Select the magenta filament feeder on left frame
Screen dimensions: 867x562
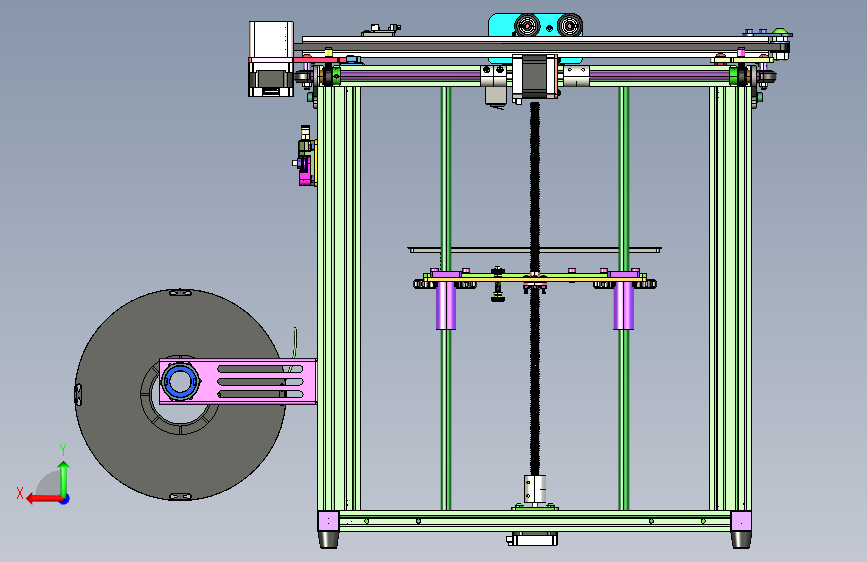click(x=305, y=171)
